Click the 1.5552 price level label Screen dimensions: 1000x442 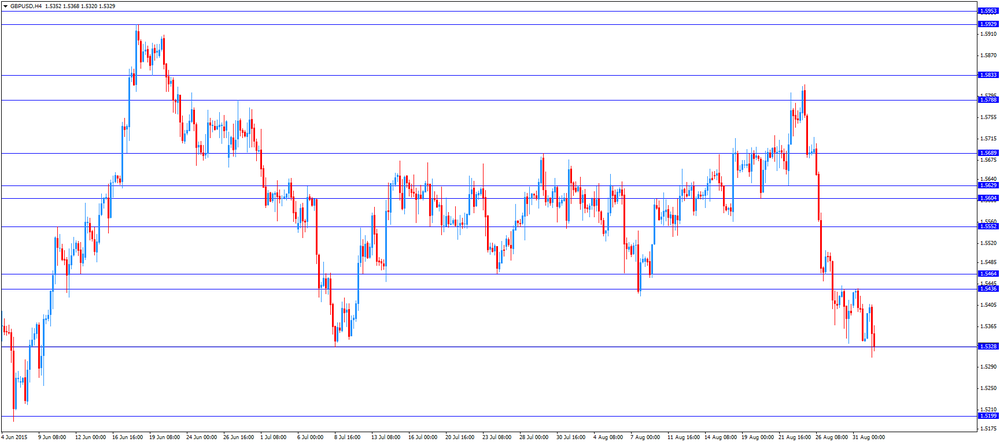[987, 226]
